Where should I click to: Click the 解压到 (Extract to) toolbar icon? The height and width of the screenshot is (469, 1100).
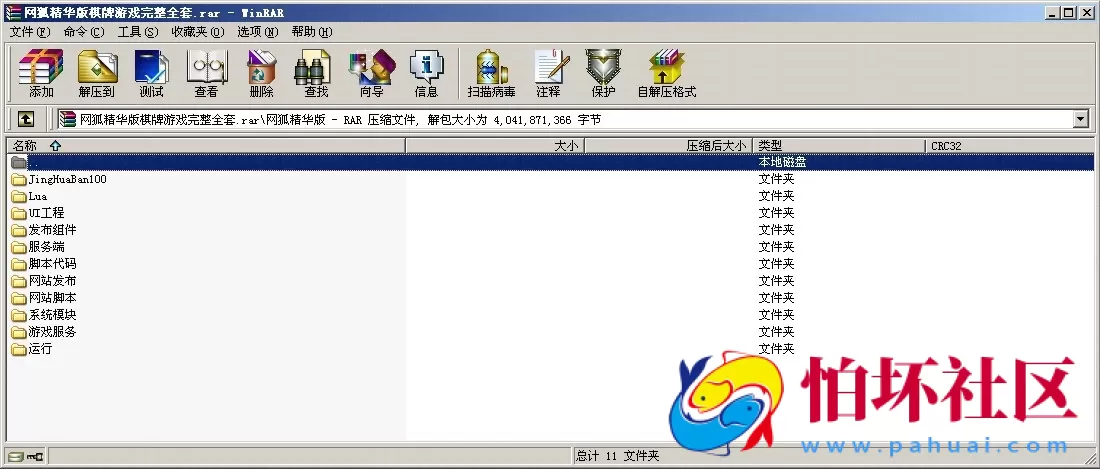click(x=97, y=73)
